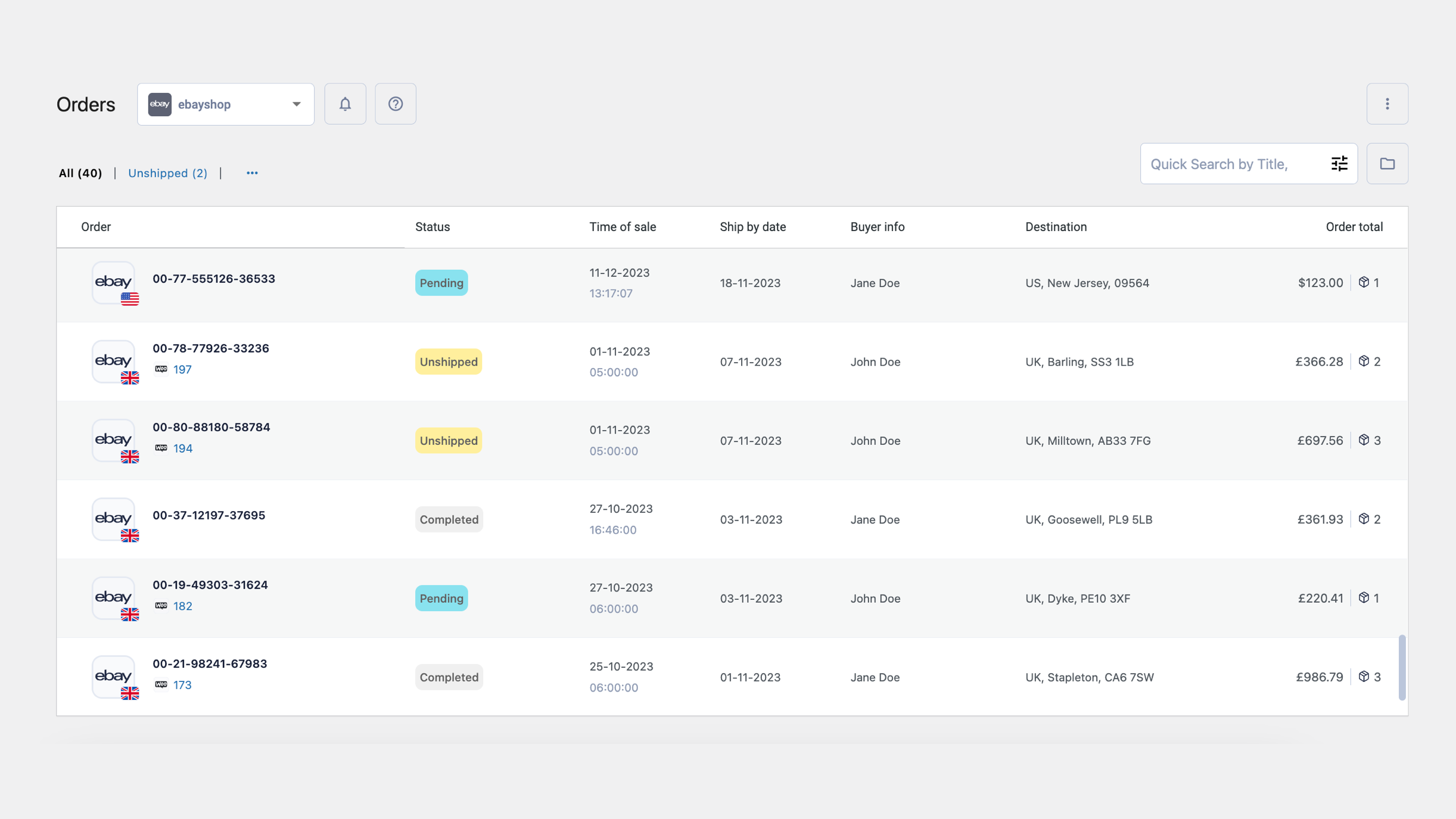Expand the ebayshop account dropdown
The image size is (1456, 819).
[226, 104]
